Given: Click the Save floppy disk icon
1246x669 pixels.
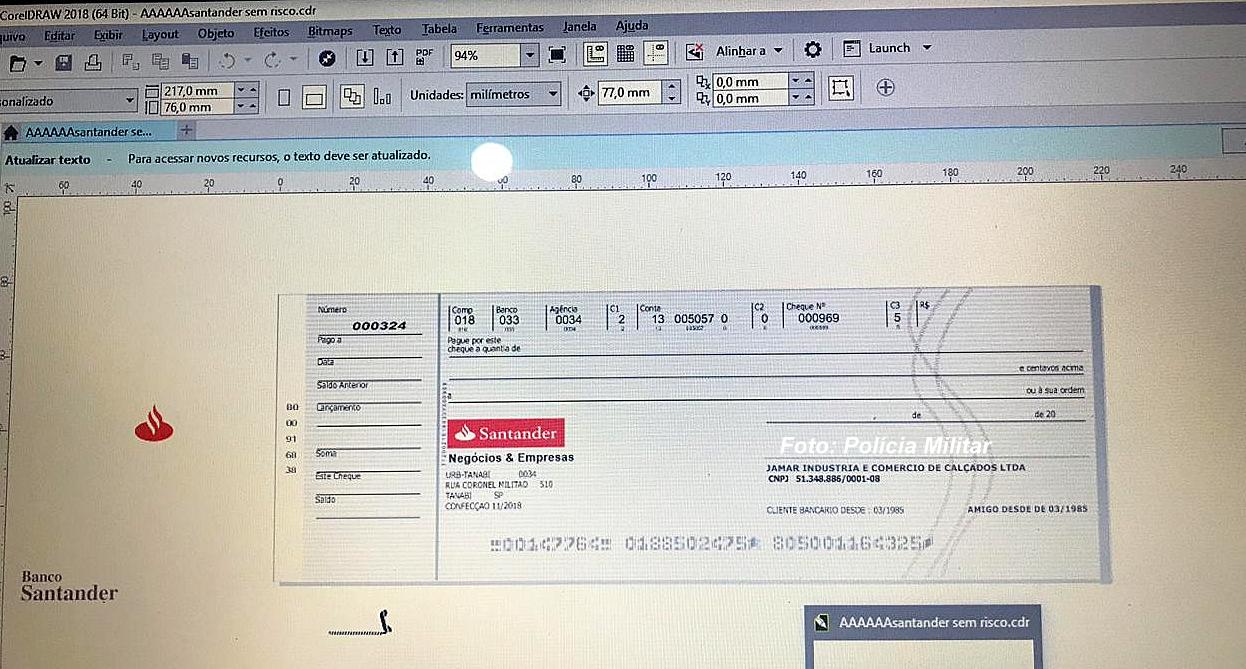Looking at the screenshot, I should [63, 62].
